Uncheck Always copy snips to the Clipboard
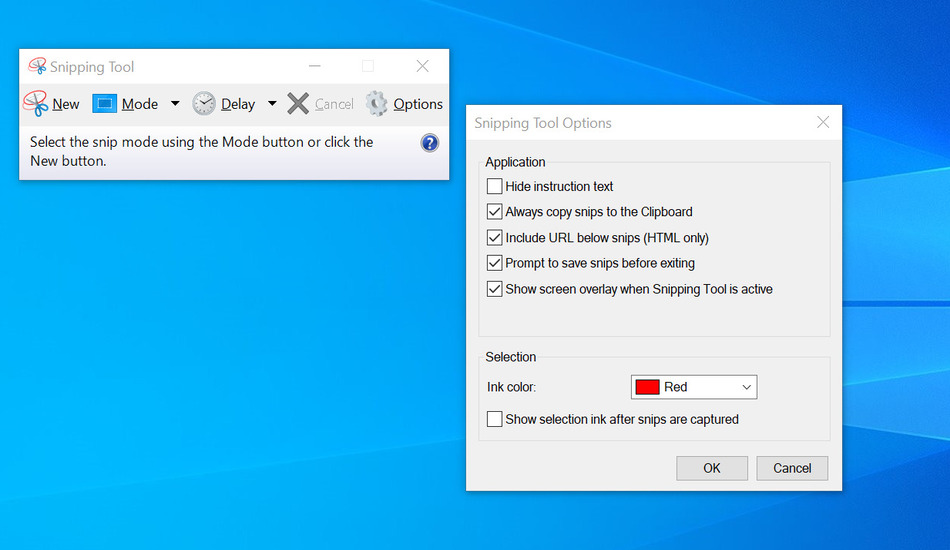 [494, 212]
